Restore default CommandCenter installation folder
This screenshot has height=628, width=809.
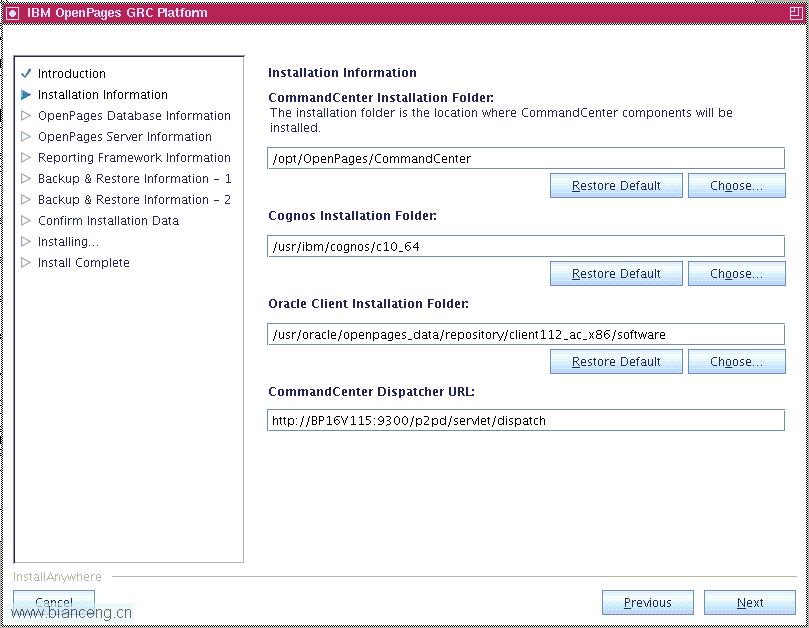(x=616, y=186)
